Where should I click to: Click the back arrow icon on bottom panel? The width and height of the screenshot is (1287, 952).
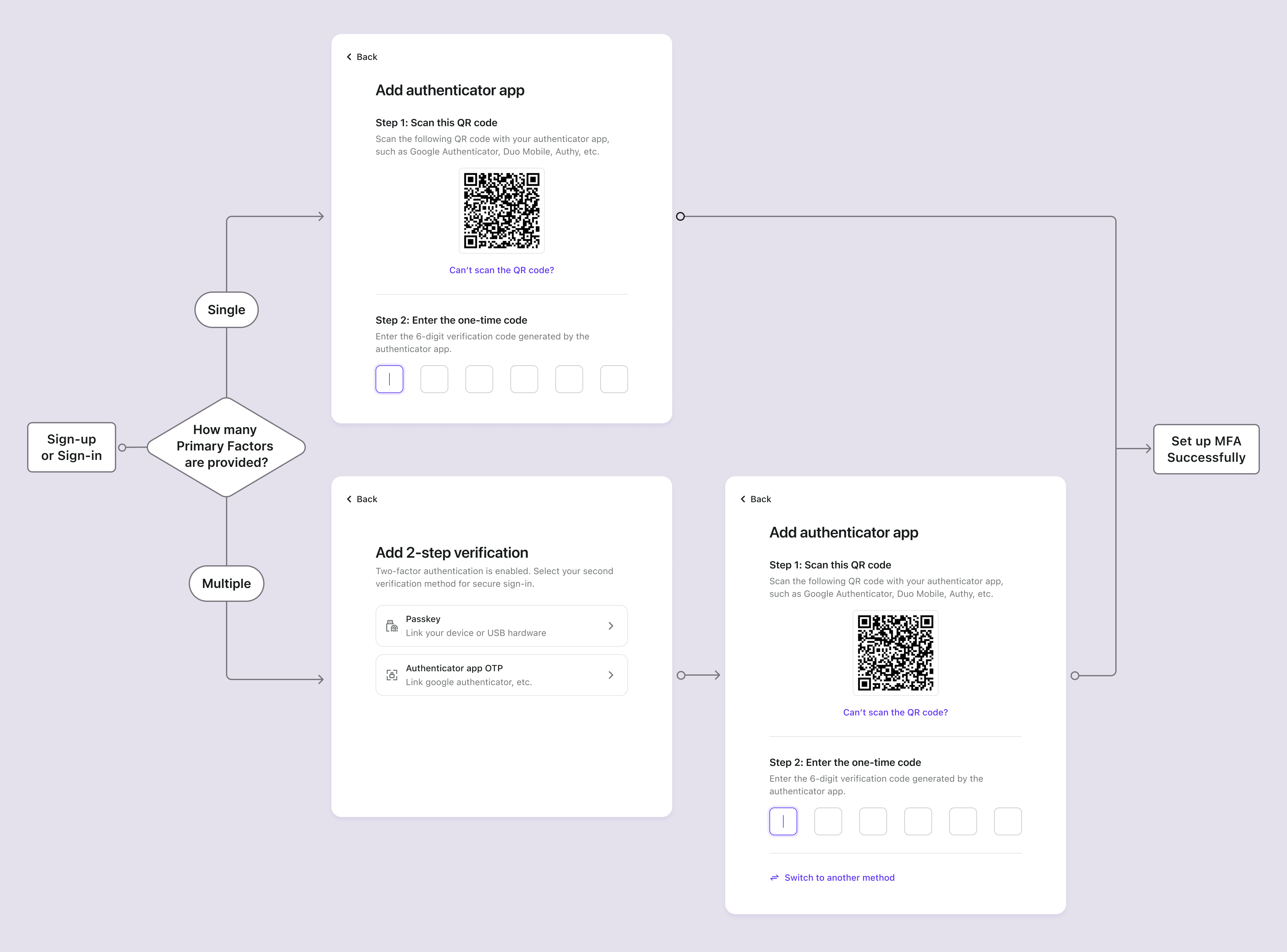point(349,499)
